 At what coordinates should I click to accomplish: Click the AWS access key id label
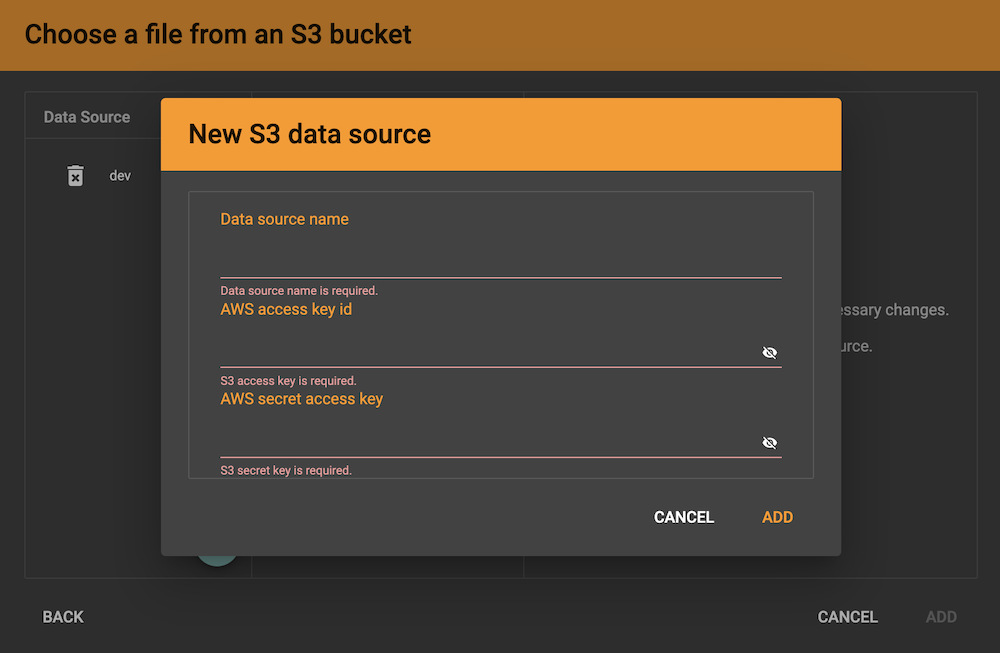286,309
